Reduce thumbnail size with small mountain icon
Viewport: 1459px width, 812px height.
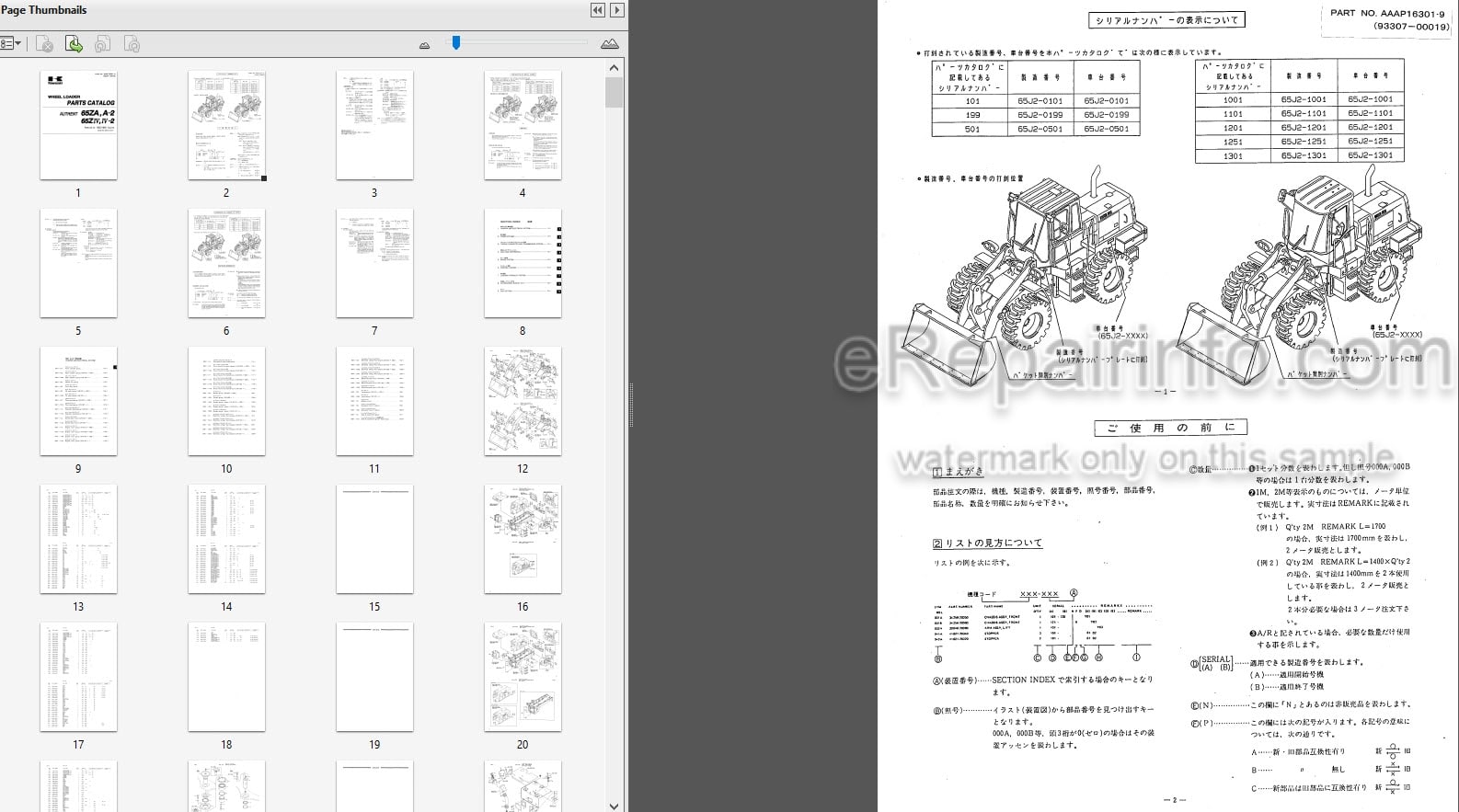424,44
